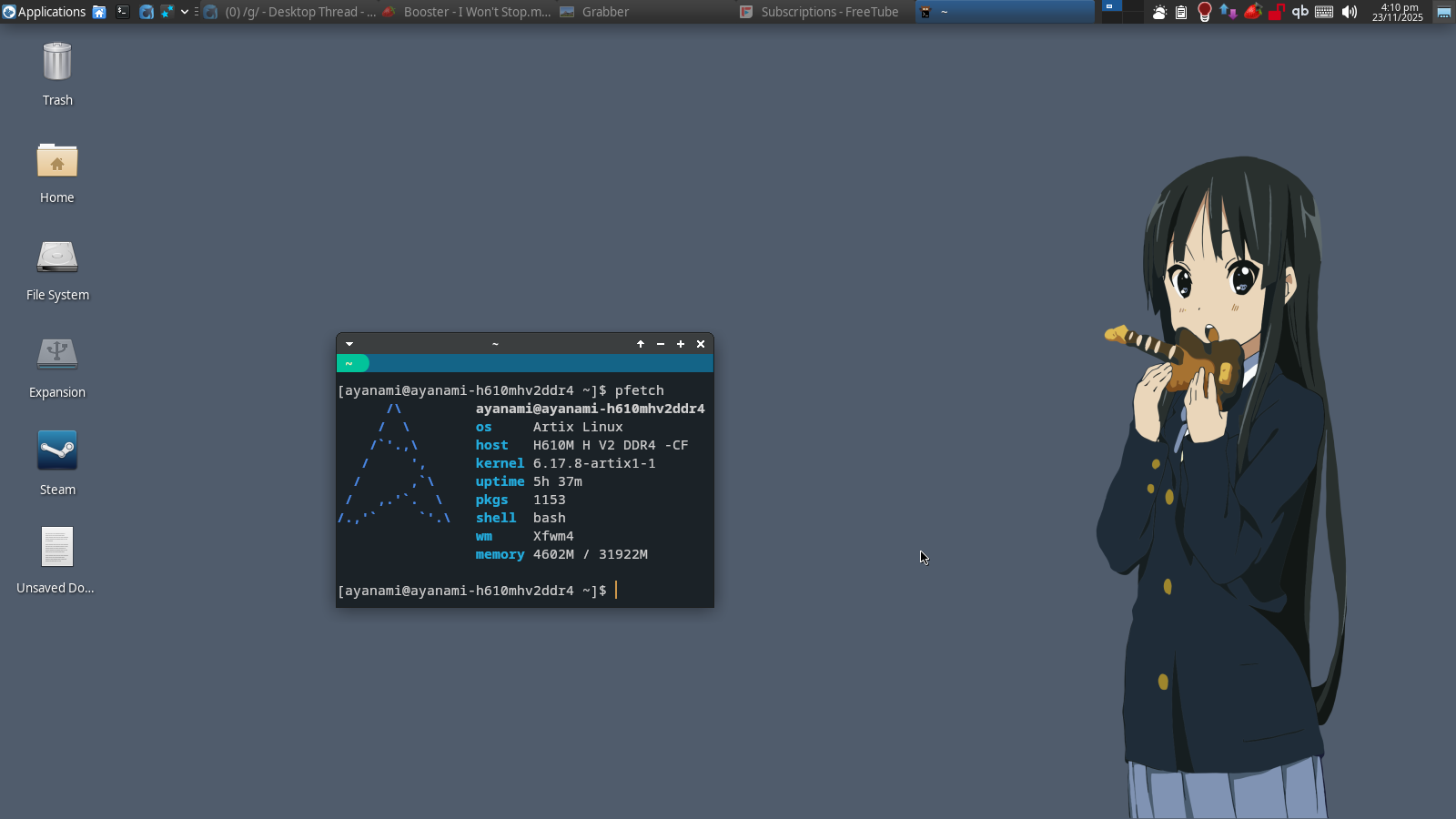
Task: Open the home folder launcher in the panel
Action: (99, 12)
